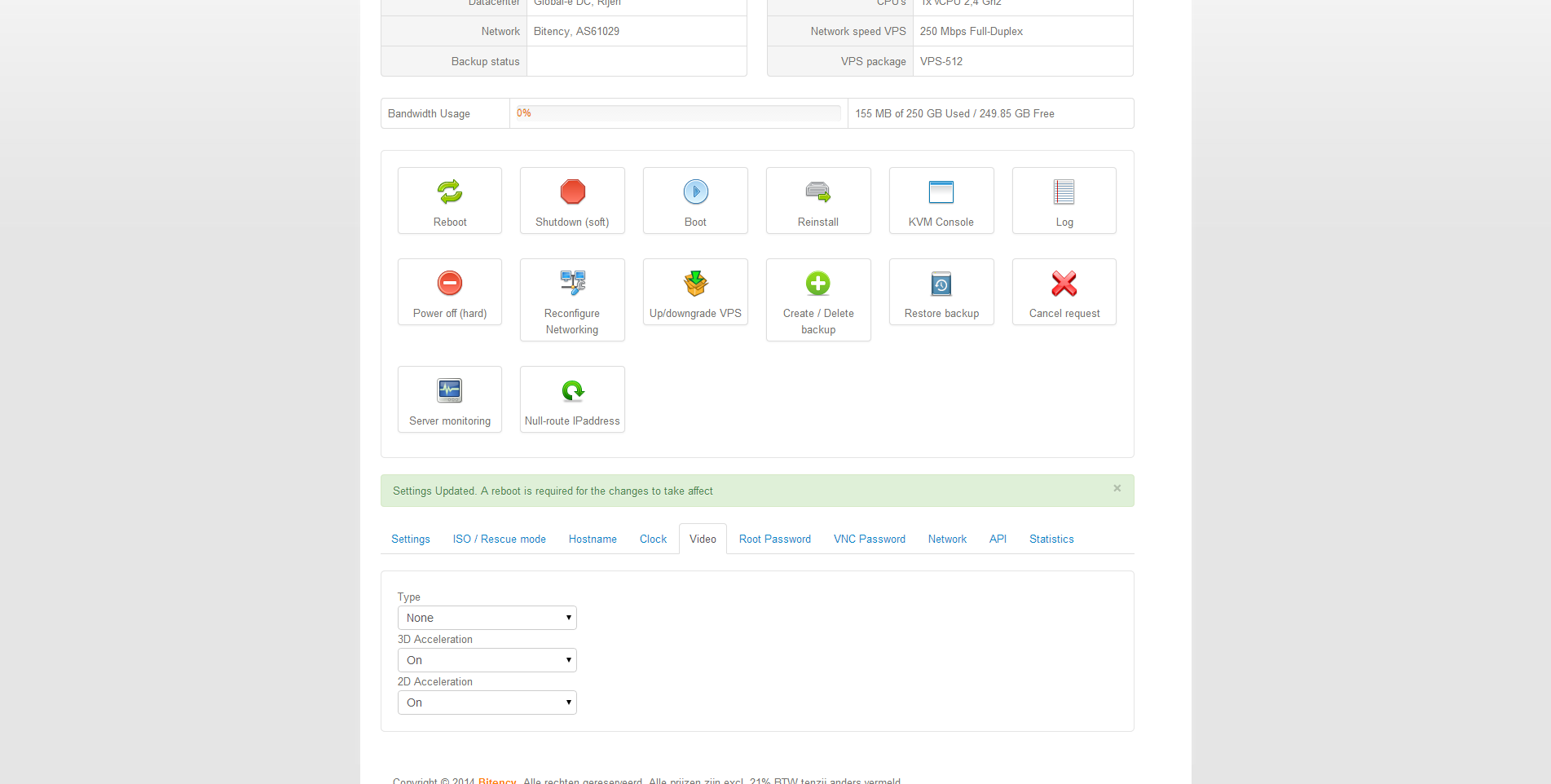
Task: Open the 3D Acceleration dropdown
Action: coord(487,660)
